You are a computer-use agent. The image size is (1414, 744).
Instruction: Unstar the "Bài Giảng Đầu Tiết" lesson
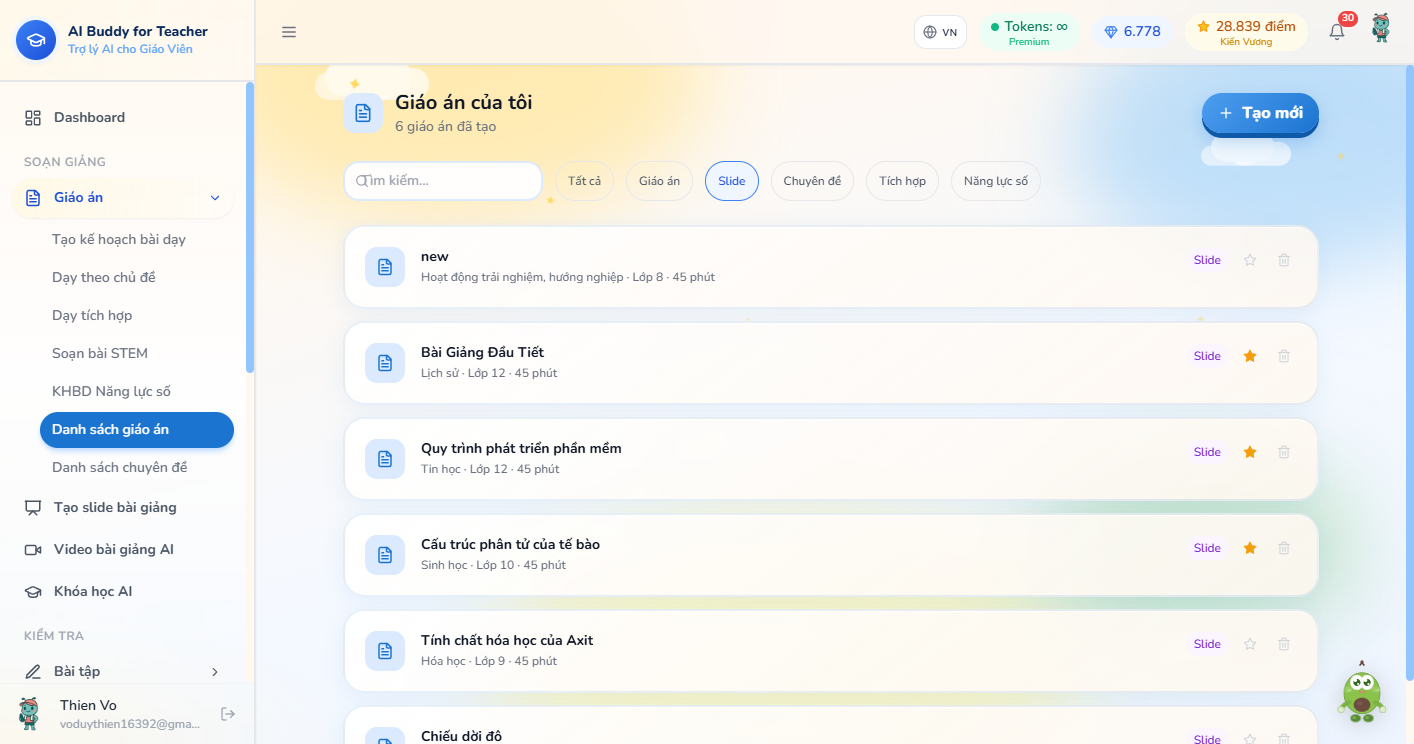[x=1250, y=356]
